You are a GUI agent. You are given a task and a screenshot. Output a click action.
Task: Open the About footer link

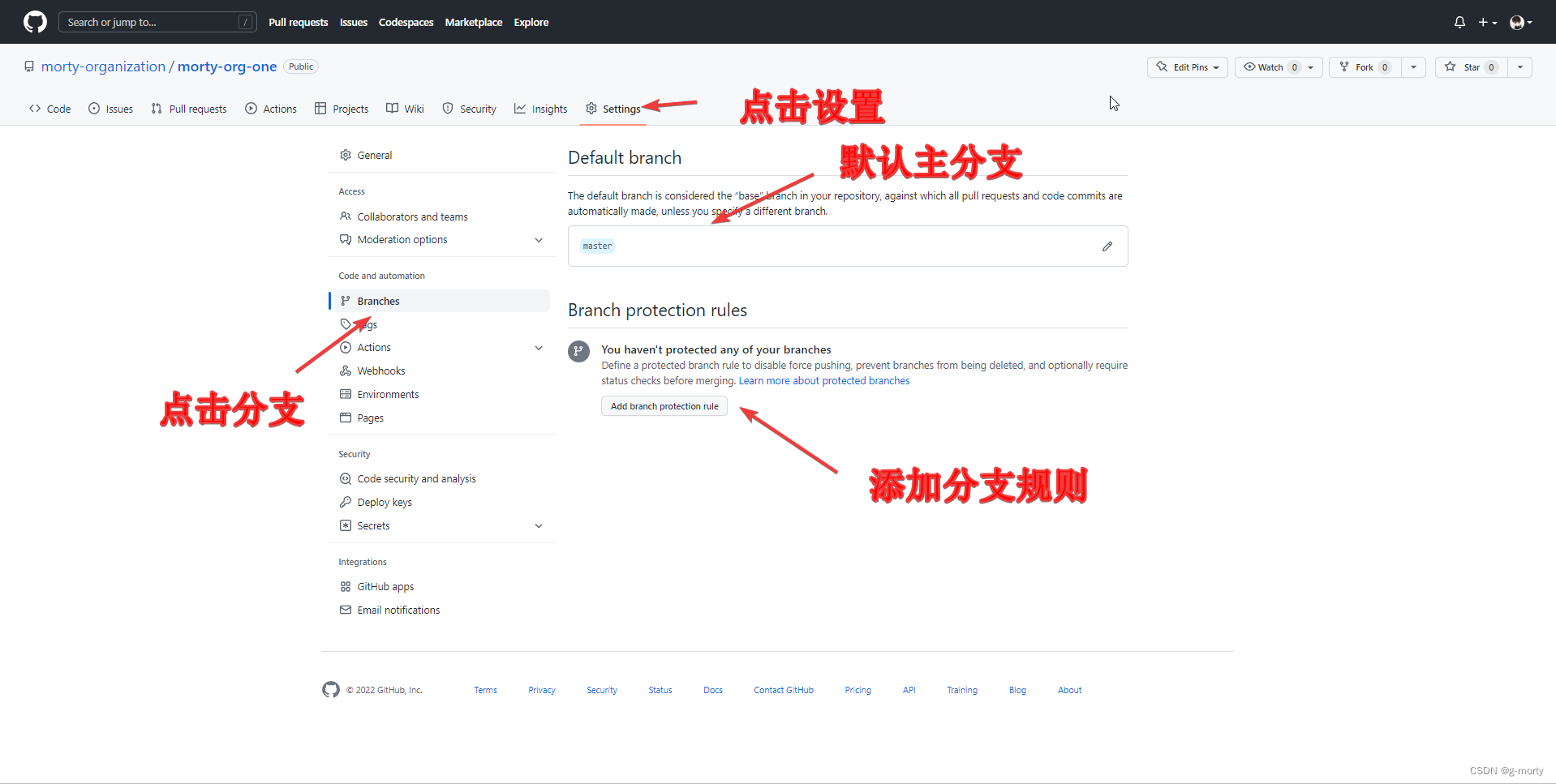(1070, 690)
